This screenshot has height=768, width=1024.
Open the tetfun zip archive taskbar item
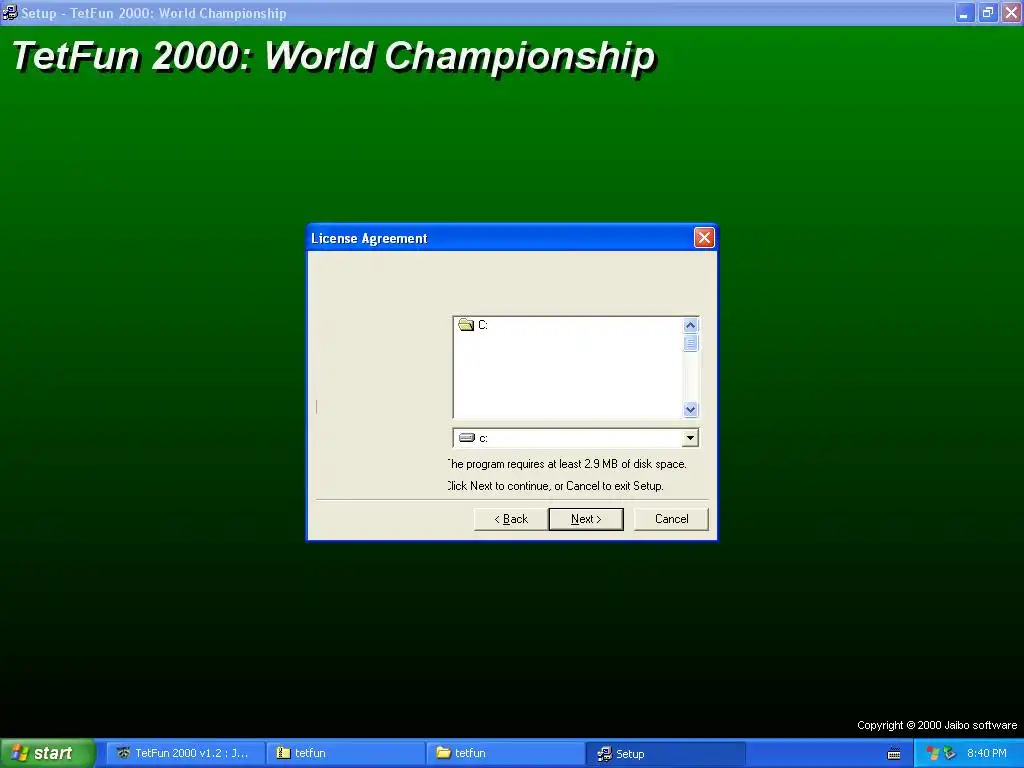(345, 753)
